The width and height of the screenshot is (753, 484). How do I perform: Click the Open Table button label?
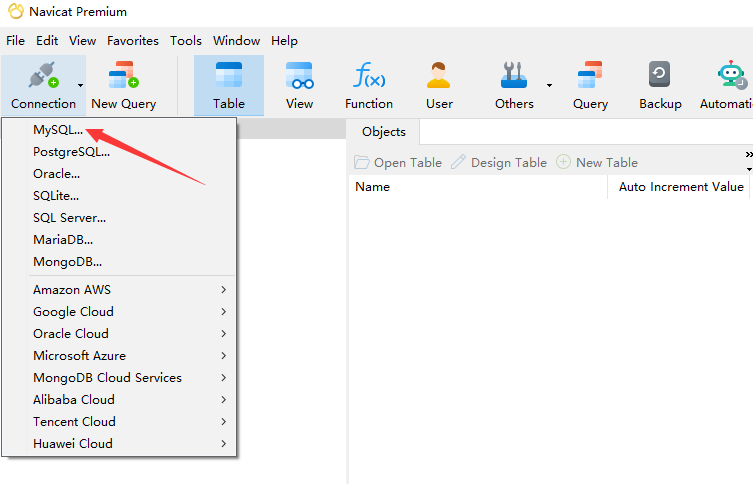click(x=408, y=163)
